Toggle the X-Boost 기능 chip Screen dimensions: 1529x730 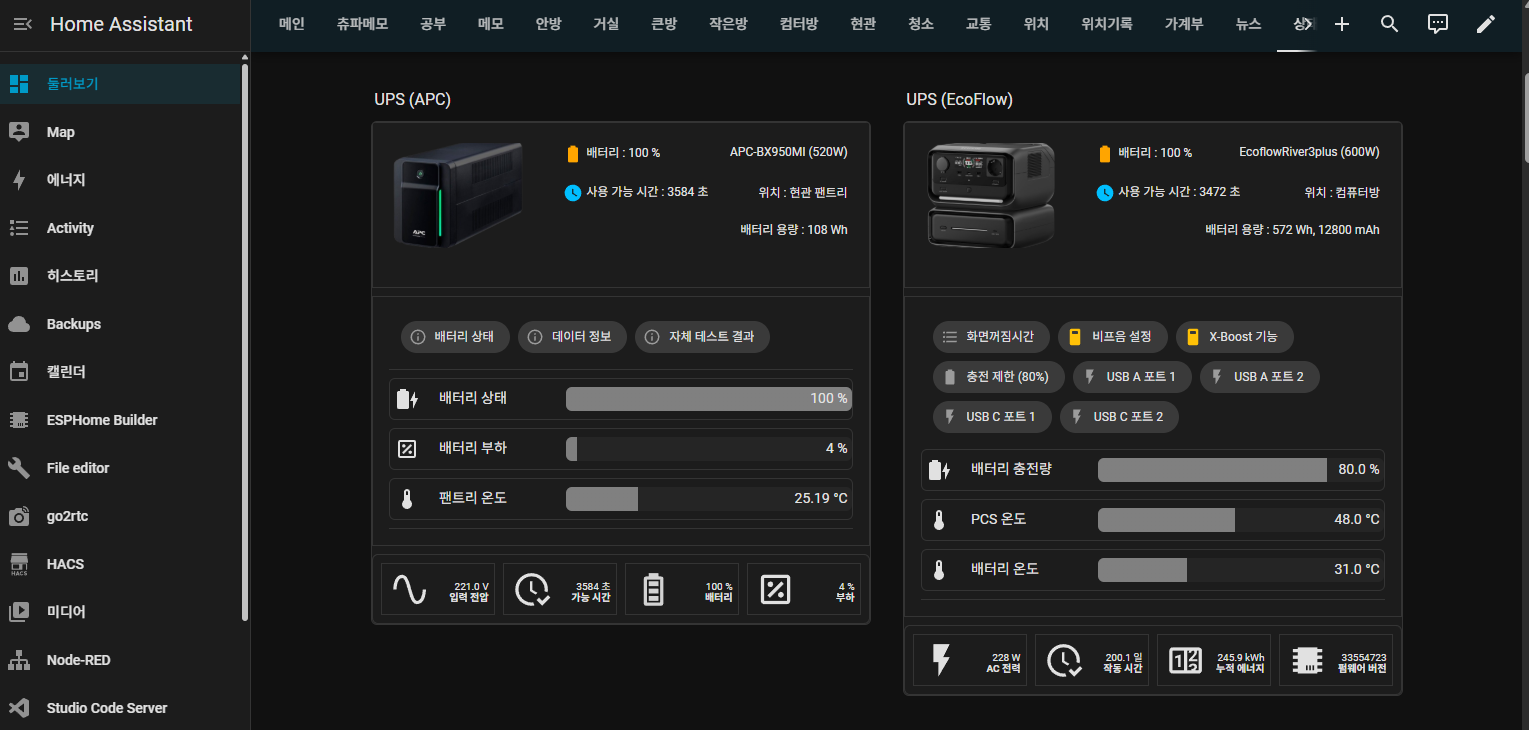click(1233, 337)
